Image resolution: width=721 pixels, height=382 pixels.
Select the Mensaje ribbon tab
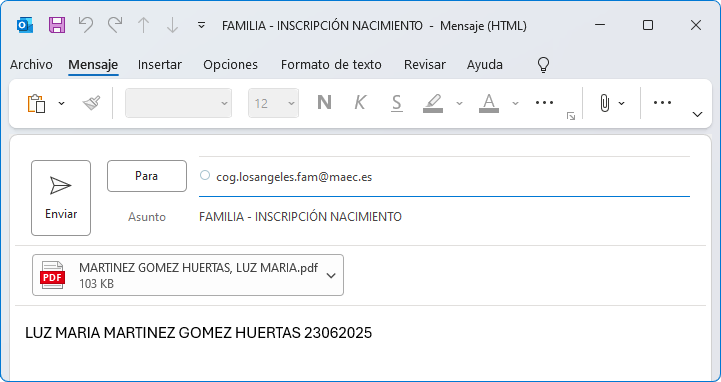coord(93,65)
